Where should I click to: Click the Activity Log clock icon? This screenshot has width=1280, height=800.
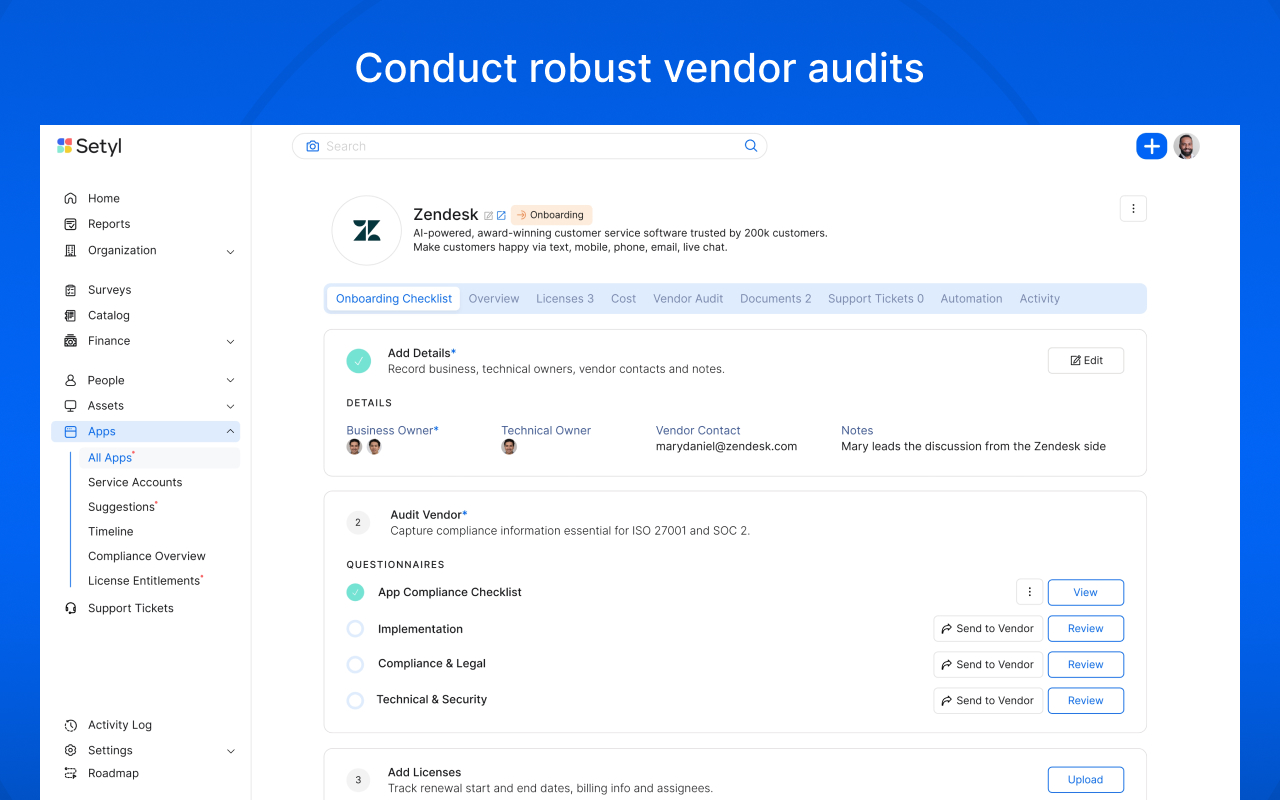[x=70, y=725]
